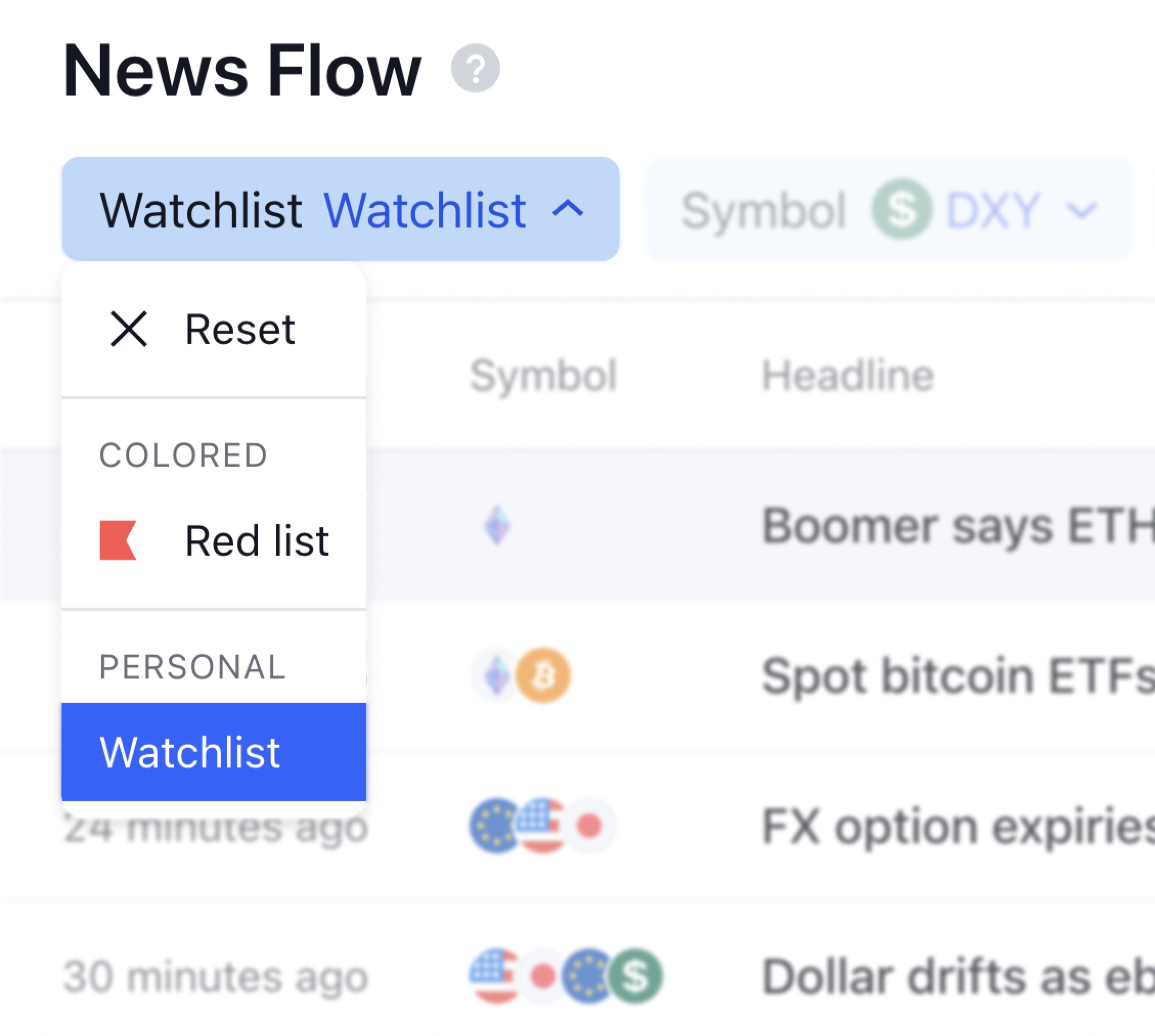1155x1036 pixels.
Task: Click the help question mark icon
Action: [475, 67]
